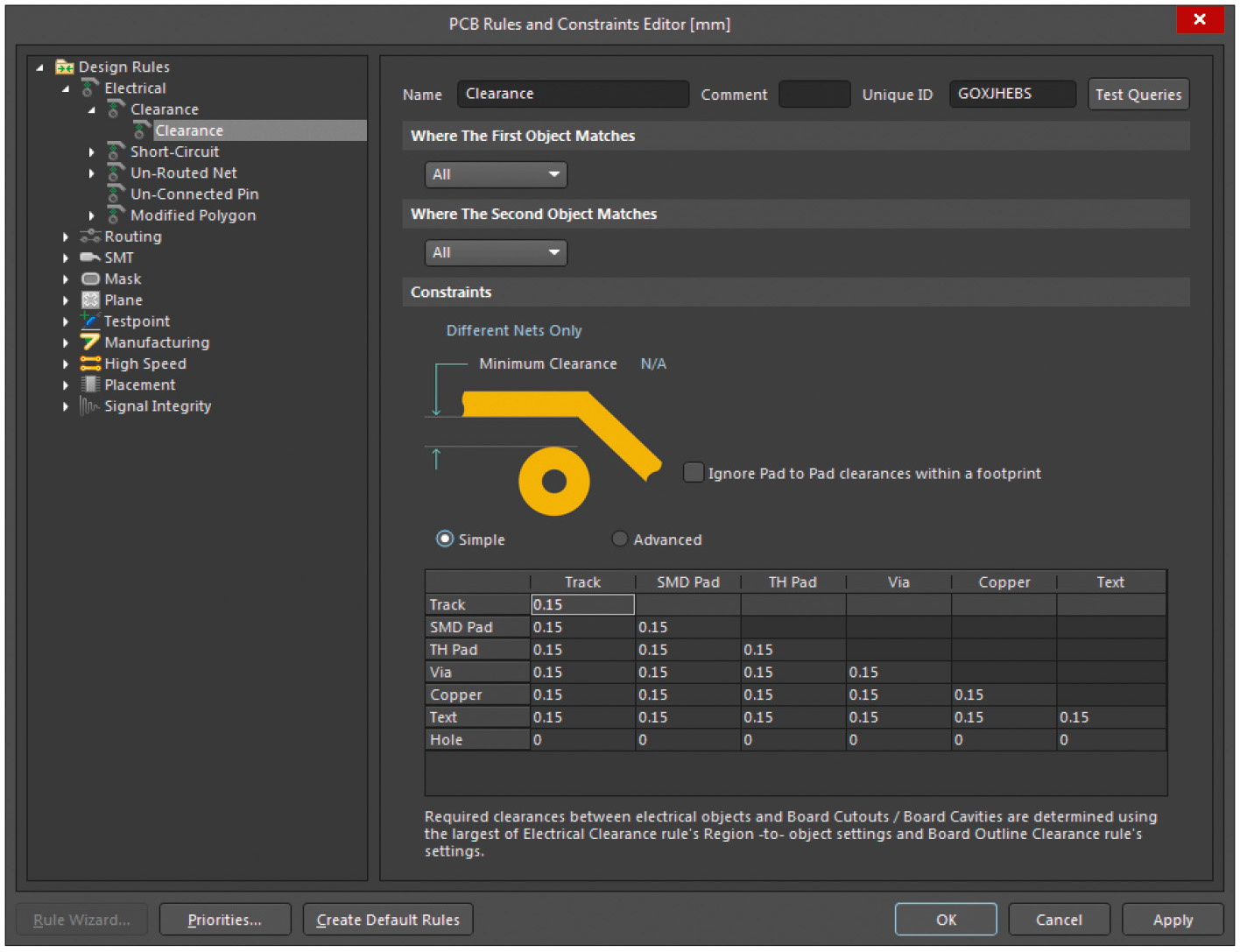1240x952 pixels.
Task: Select the Placement rules category
Action: click(x=139, y=385)
